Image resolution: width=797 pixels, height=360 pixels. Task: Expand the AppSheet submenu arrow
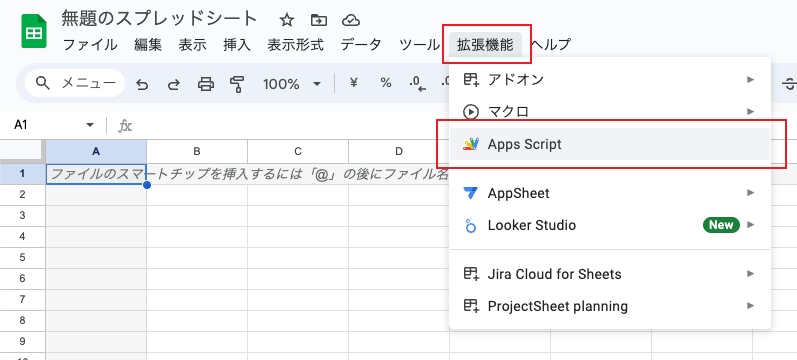(750, 193)
